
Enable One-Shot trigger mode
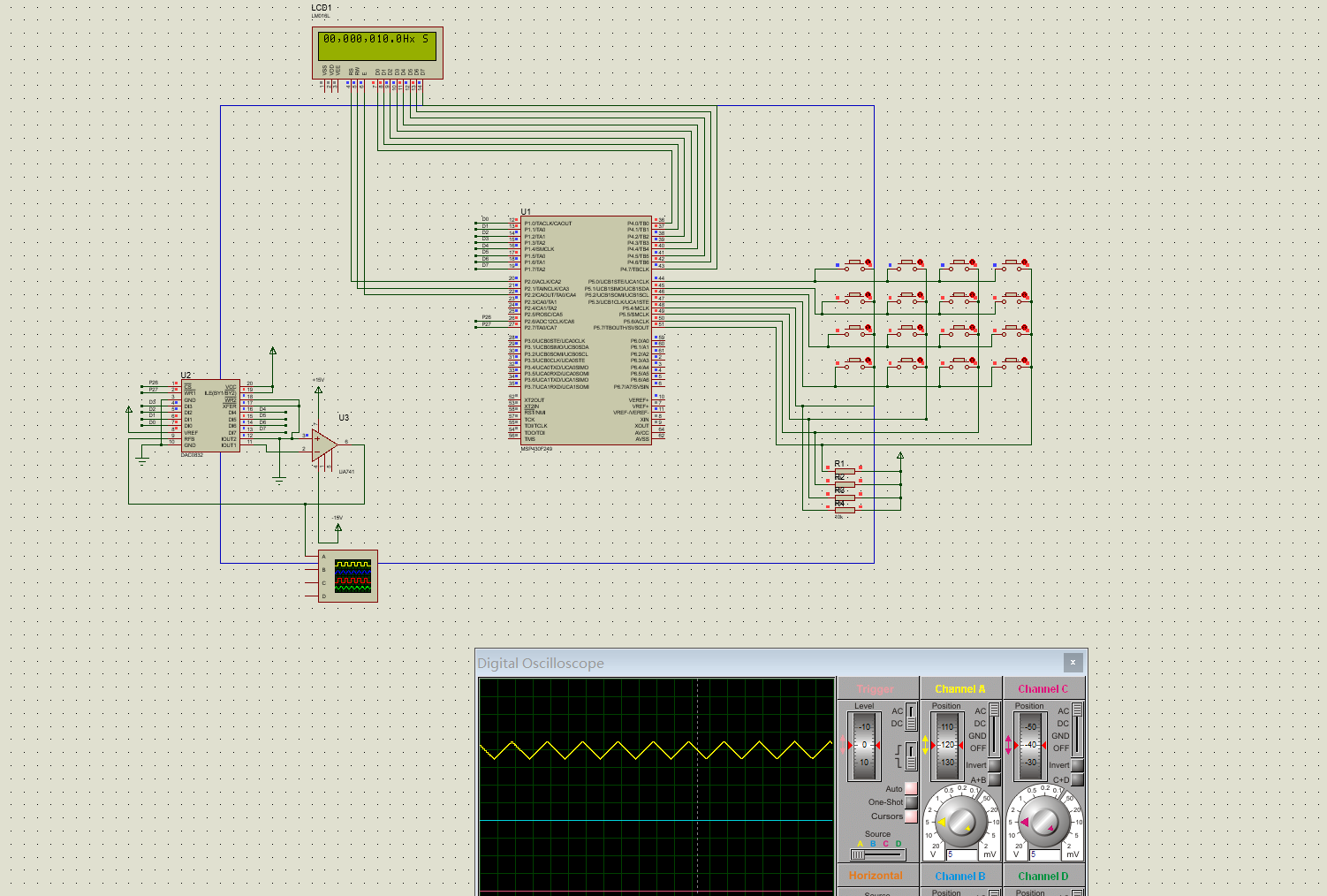tap(911, 802)
